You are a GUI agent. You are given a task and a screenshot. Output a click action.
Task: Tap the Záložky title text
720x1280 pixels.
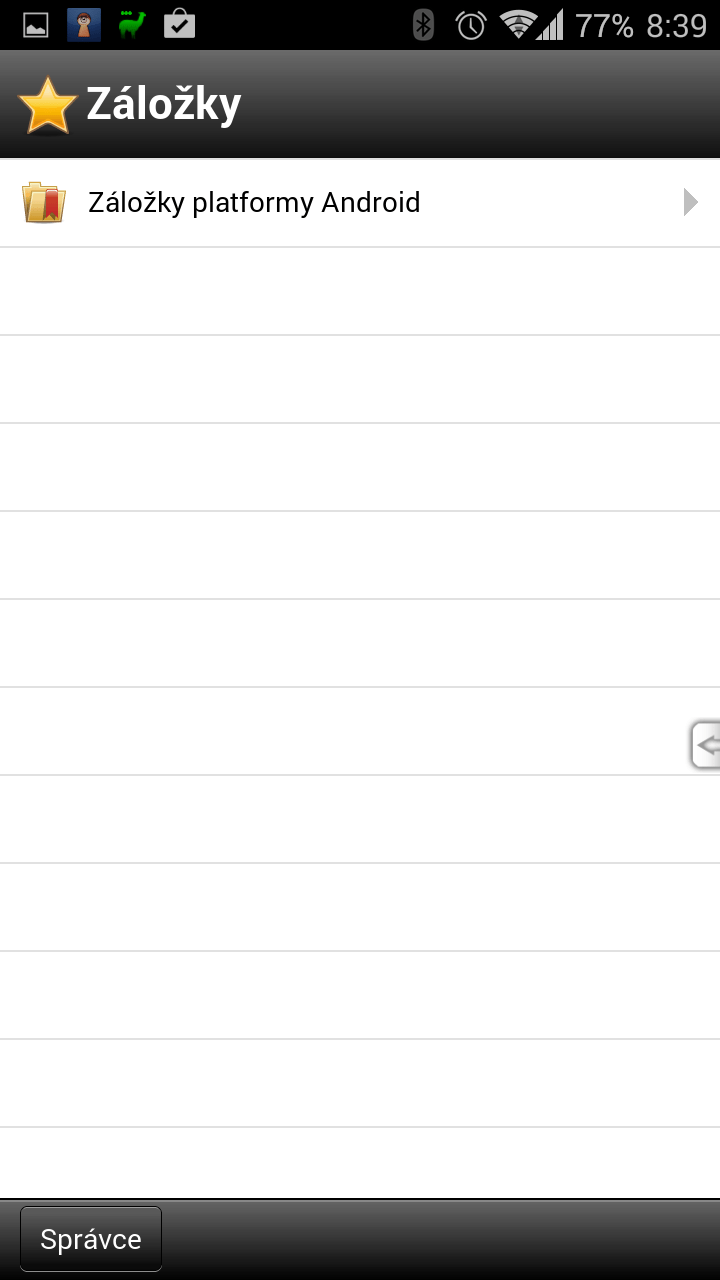pos(164,104)
